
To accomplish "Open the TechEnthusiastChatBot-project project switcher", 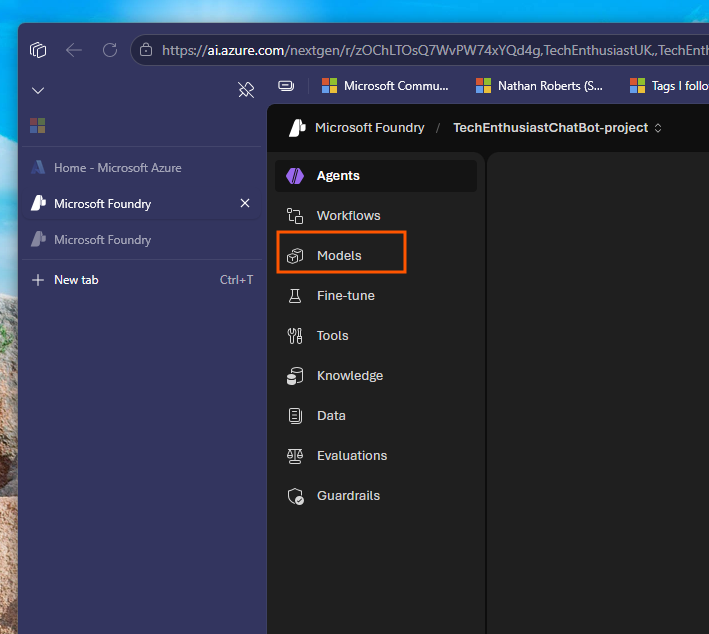I will (557, 128).
